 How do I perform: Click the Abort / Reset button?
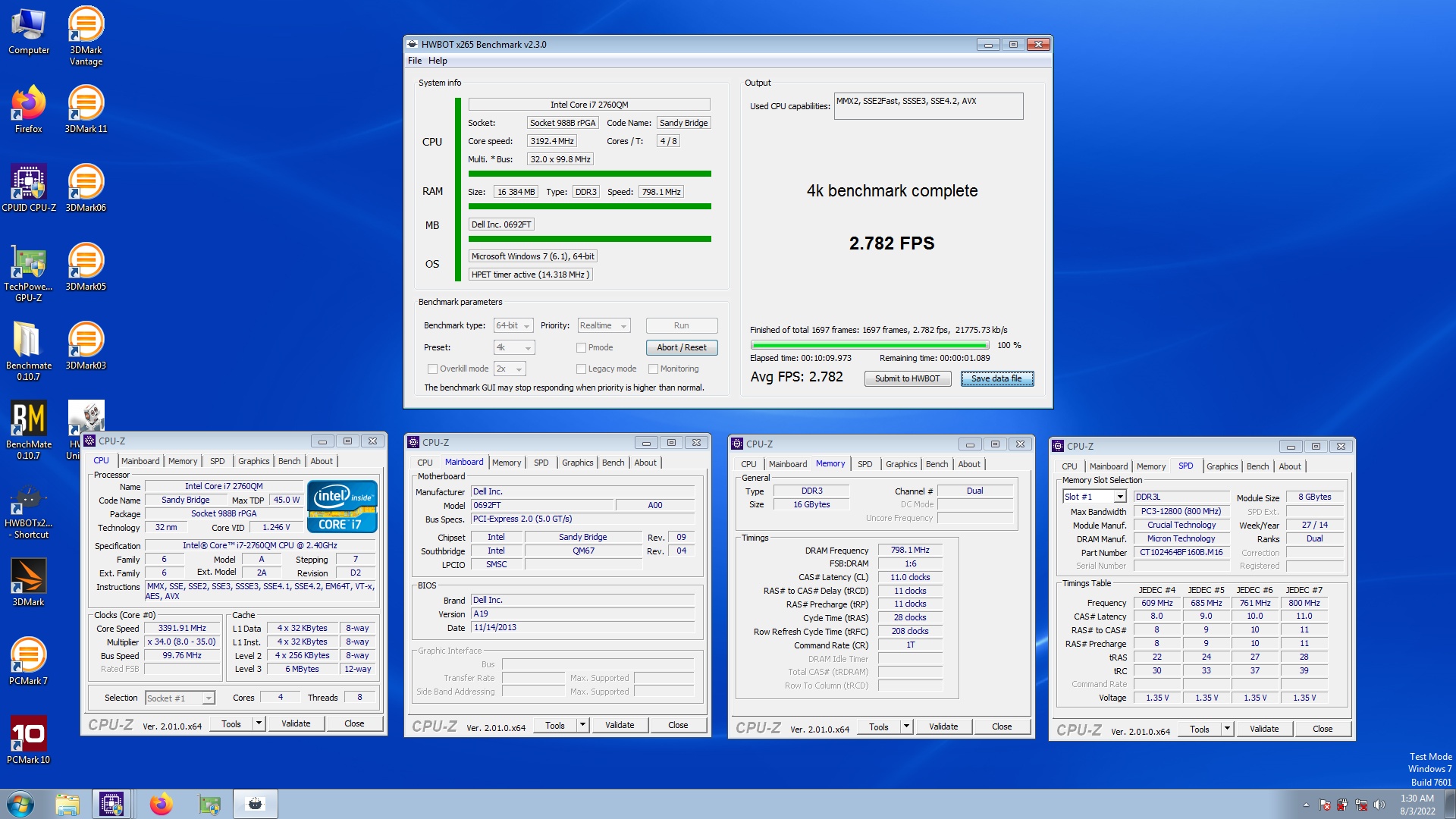[682, 347]
